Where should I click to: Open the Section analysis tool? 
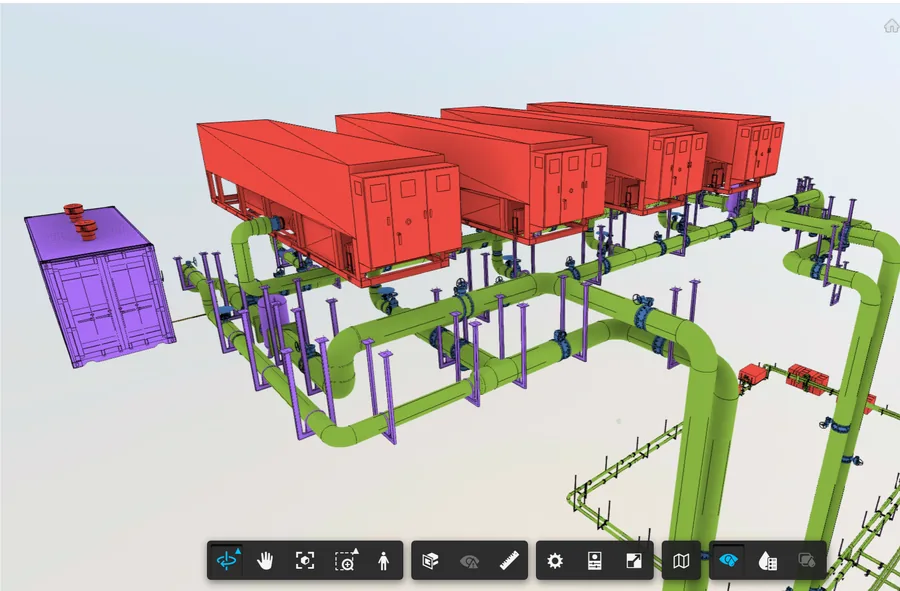click(x=430, y=561)
